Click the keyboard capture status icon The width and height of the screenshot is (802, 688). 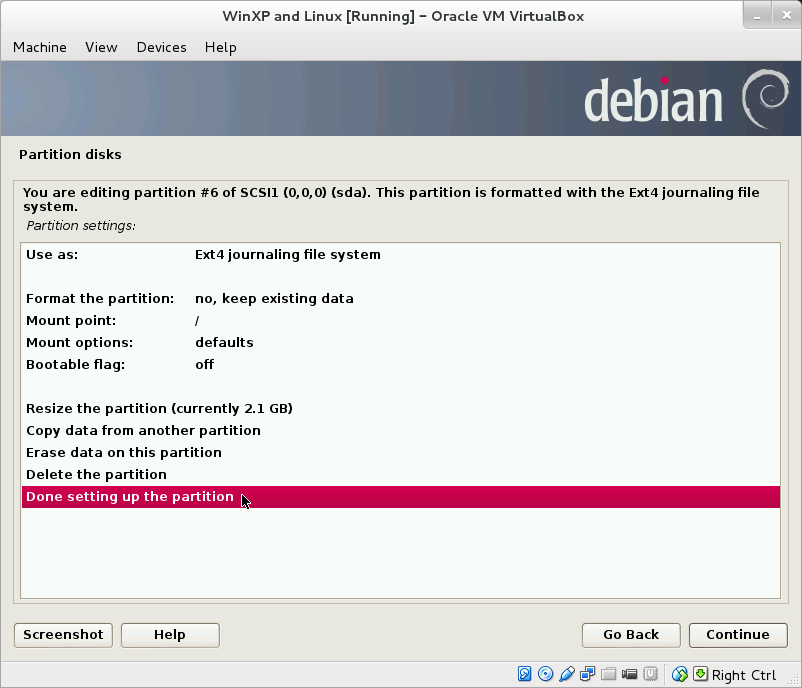pyautogui.click(x=700, y=674)
